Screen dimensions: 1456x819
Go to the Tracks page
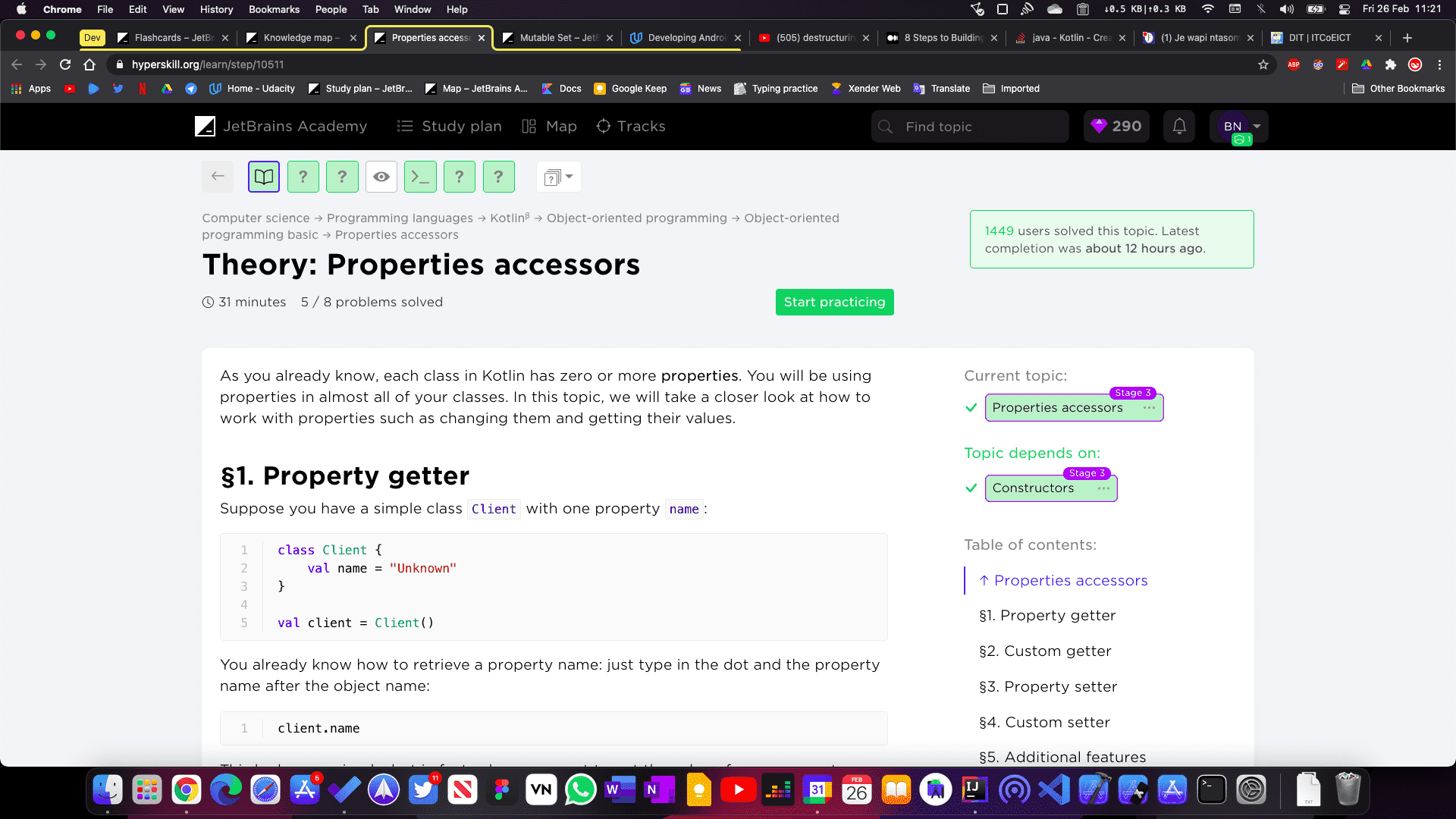coord(631,126)
